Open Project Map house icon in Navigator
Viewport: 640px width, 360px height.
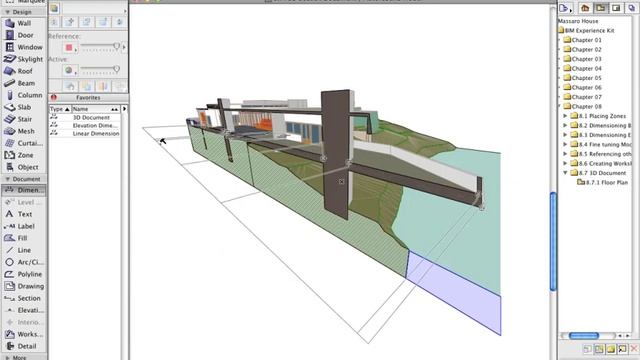click(585, 8)
